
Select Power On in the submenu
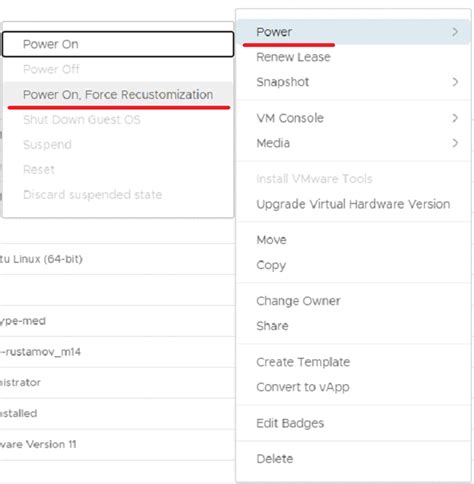click(x=118, y=44)
